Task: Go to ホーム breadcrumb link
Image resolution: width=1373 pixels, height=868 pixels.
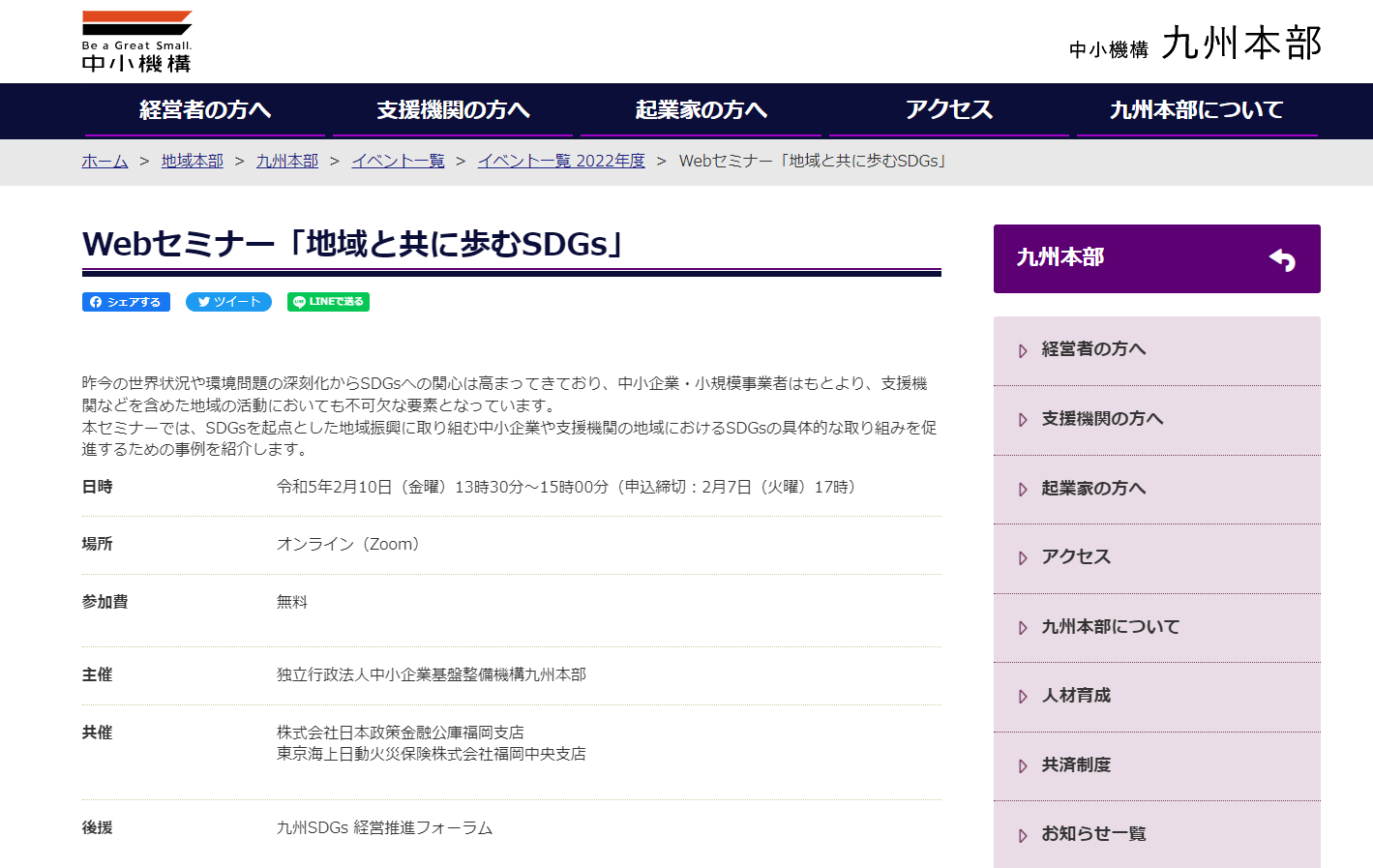Action: click(104, 161)
